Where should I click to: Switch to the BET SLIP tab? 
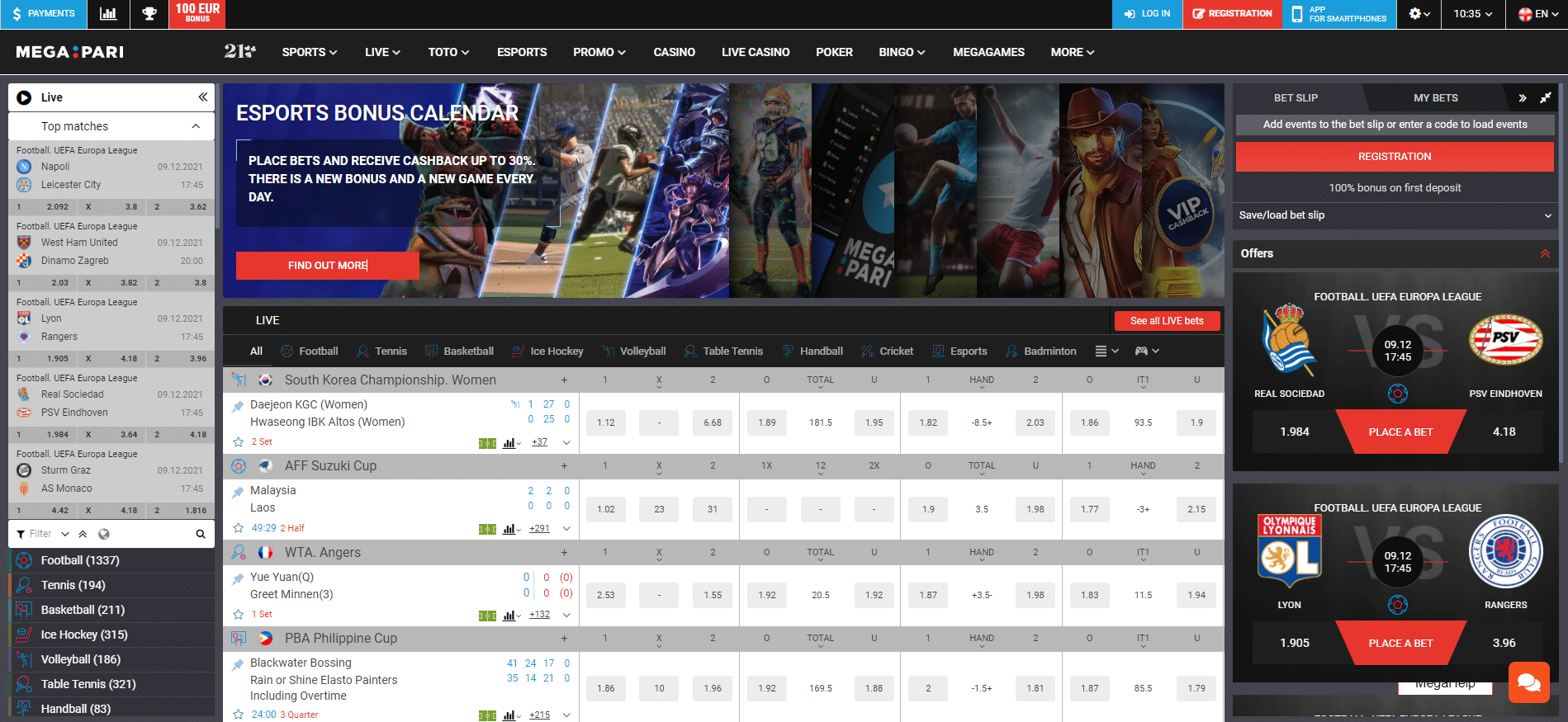[1296, 97]
